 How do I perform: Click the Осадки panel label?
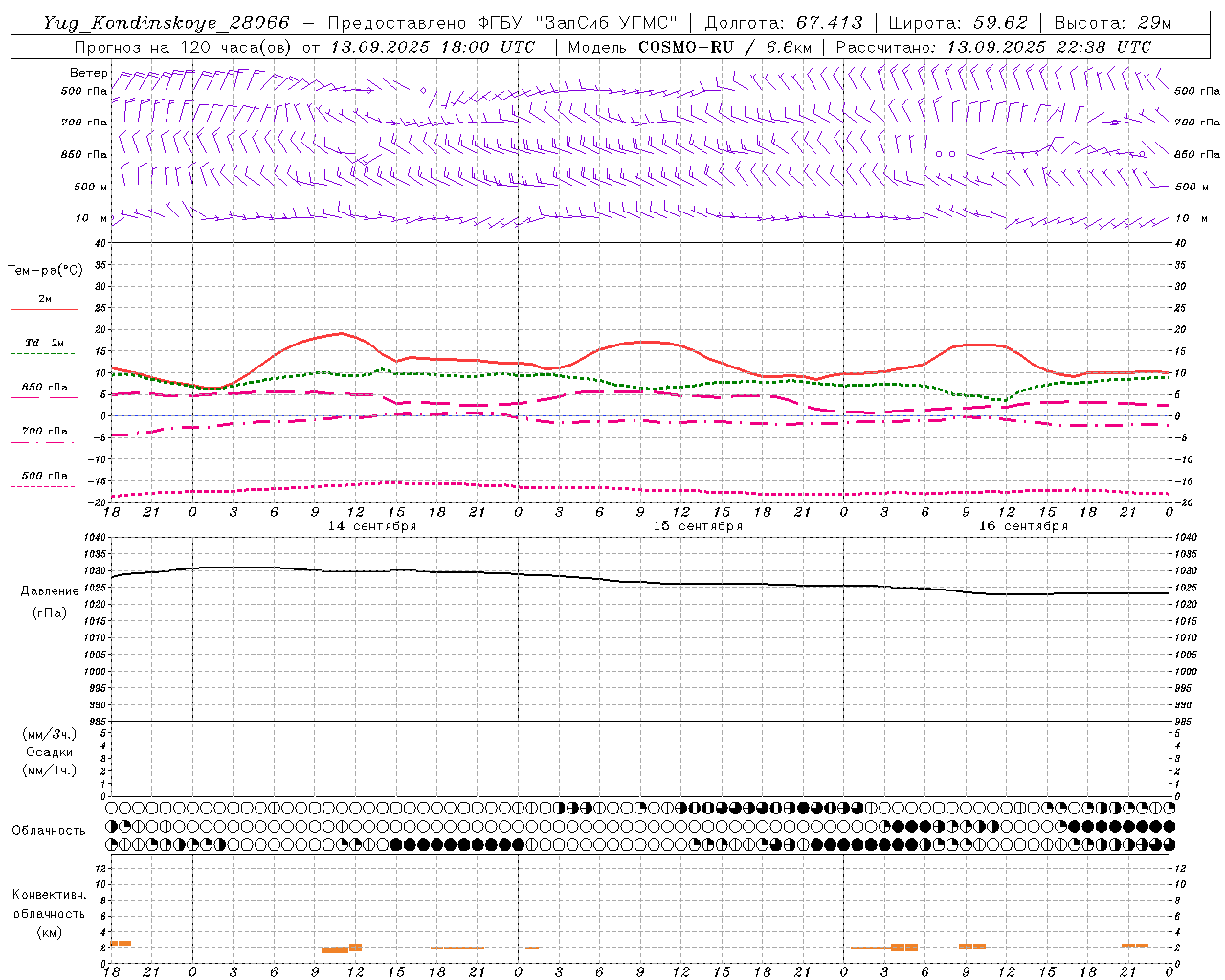(x=49, y=752)
